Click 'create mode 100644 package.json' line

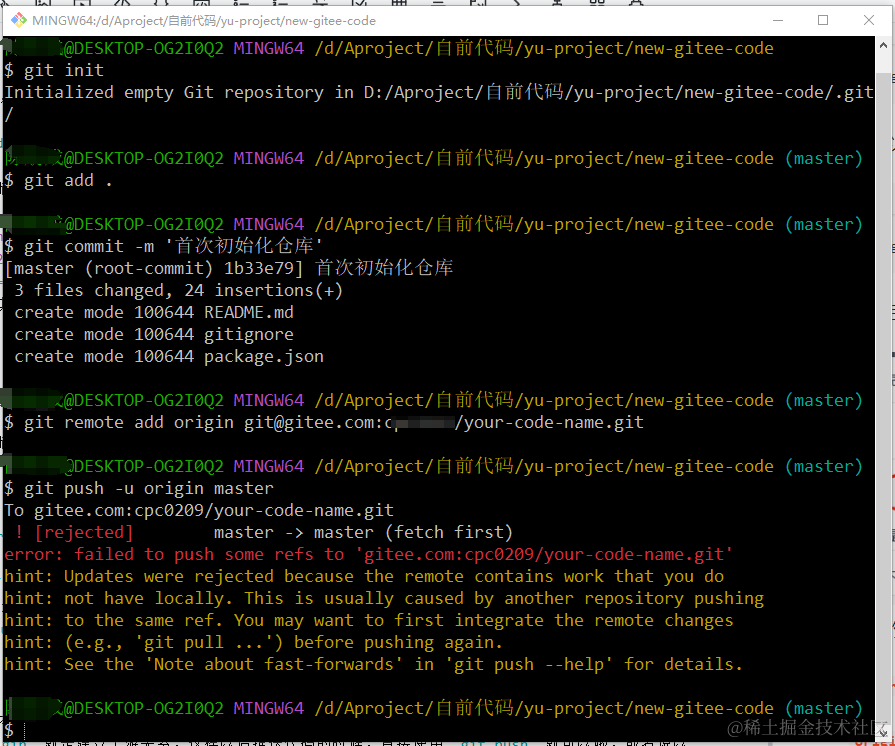[168, 357]
